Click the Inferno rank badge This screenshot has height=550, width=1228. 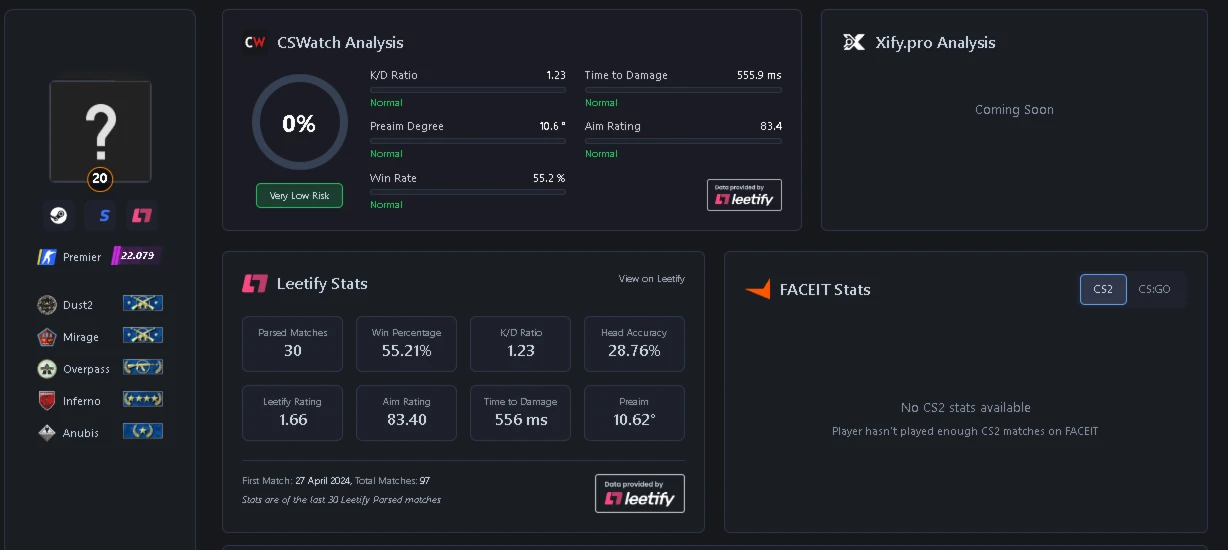(143, 399)
